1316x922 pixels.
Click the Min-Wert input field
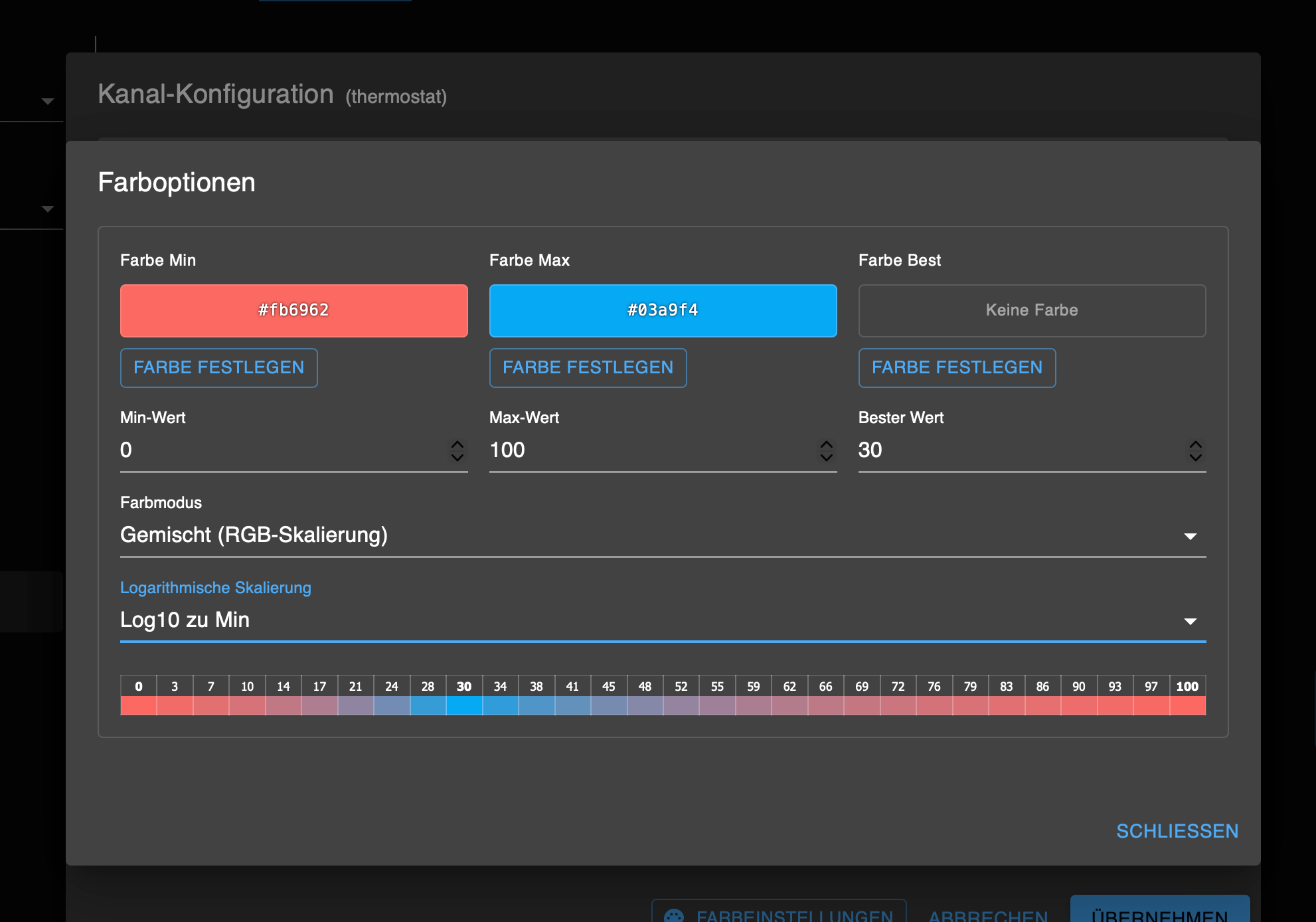(279, 450)
